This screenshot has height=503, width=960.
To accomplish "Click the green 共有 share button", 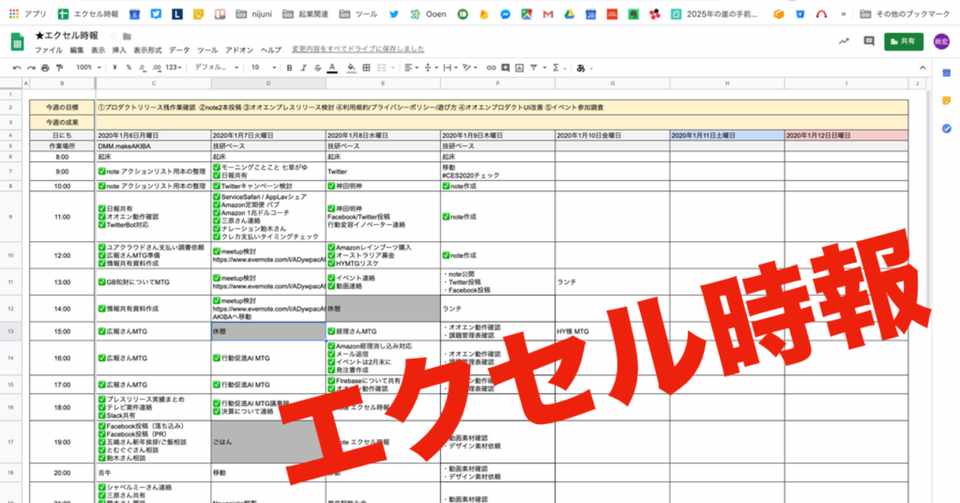I will pos(904,41).
